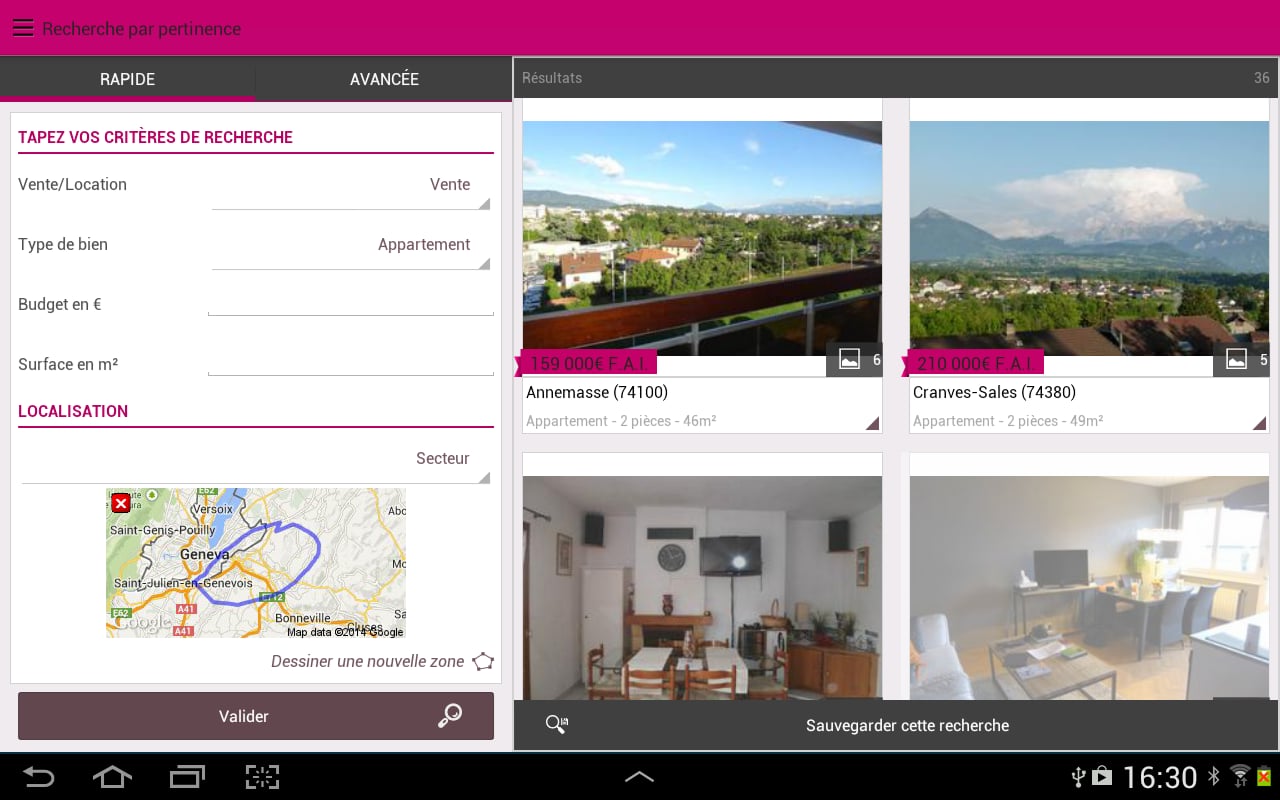1280x800 pixels.
Task: Open Cranves-Sales (74380) listing title
Action: pyautogui.click(x=994, y=392)
